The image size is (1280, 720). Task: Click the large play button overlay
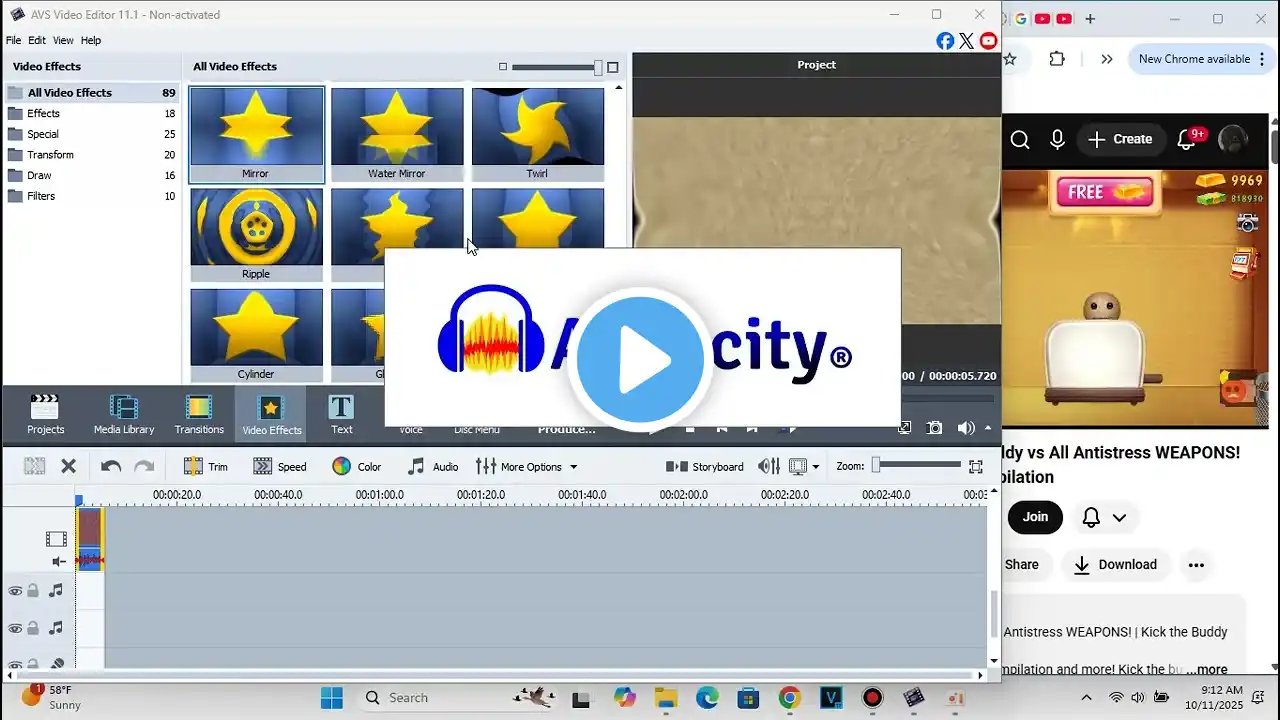640,360
